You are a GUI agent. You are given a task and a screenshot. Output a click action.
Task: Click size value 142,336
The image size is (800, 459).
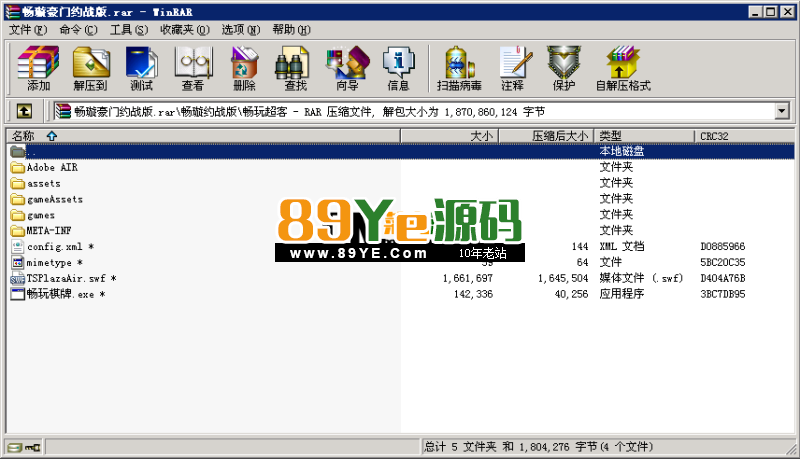pyautogui.click(x=473, y=294)
